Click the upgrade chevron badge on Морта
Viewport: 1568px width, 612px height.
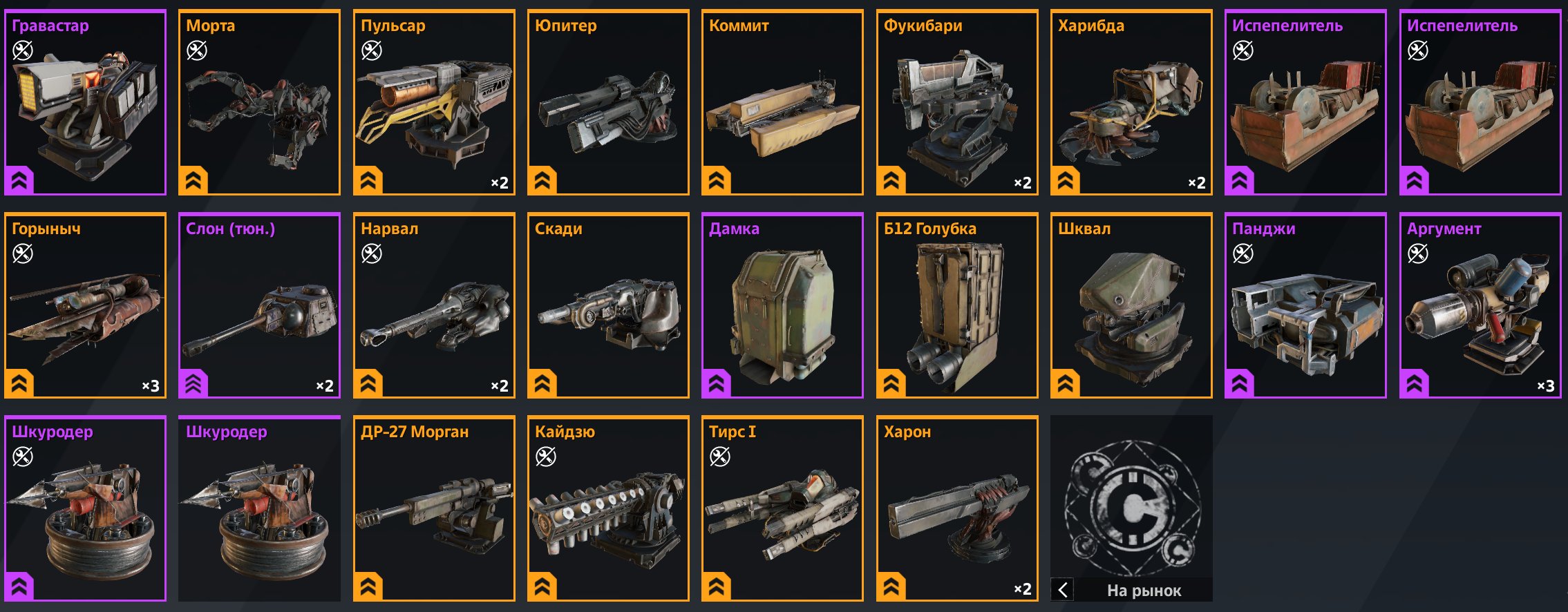tap(193, 181)
